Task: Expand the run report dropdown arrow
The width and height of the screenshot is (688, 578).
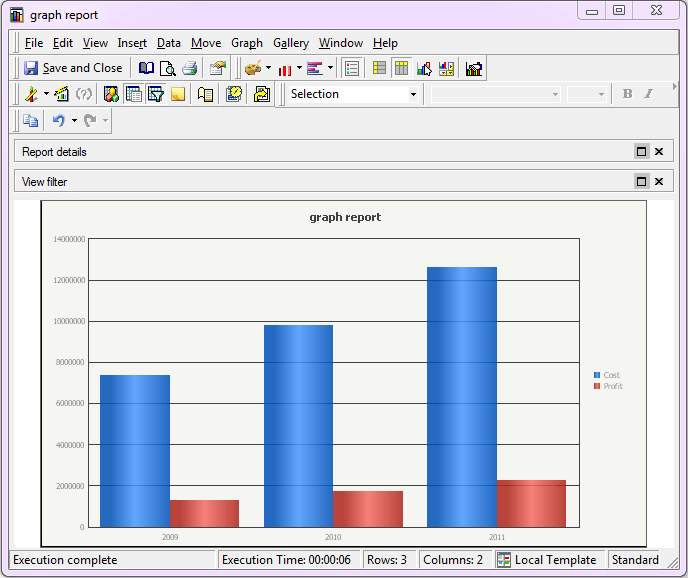Action: (46, 94)
